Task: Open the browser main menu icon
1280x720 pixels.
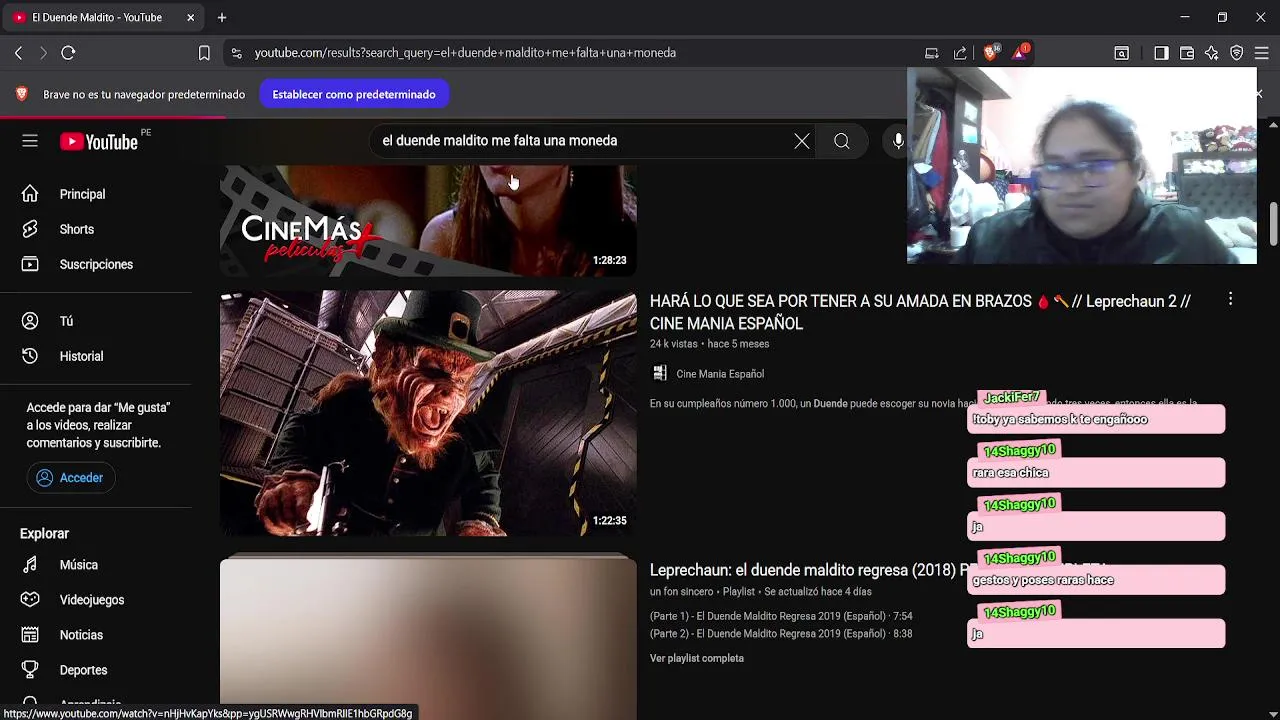Action: tap(1262, 53)
